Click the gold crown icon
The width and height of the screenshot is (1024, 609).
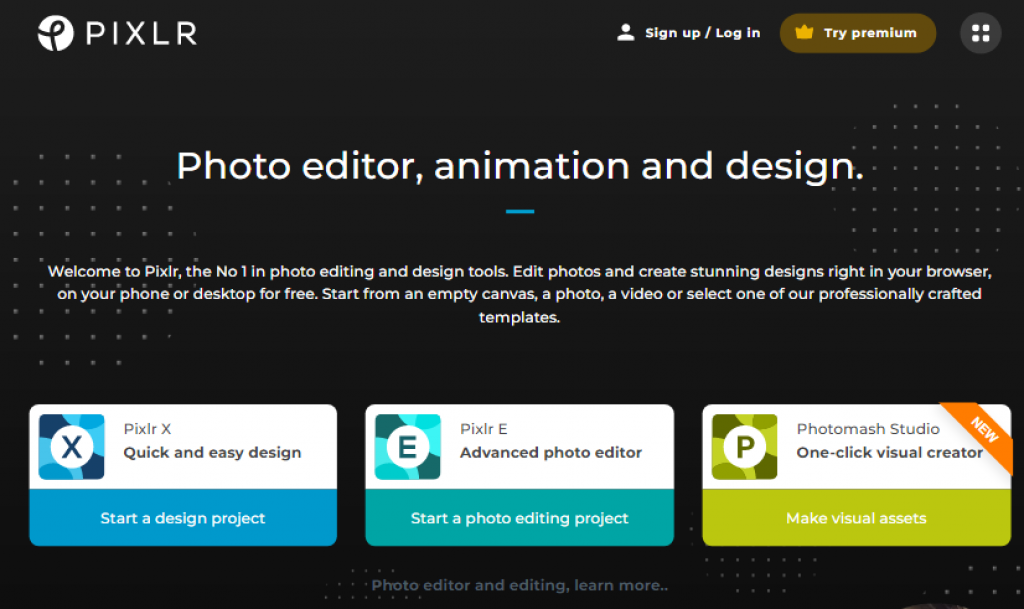coord(804,32)
